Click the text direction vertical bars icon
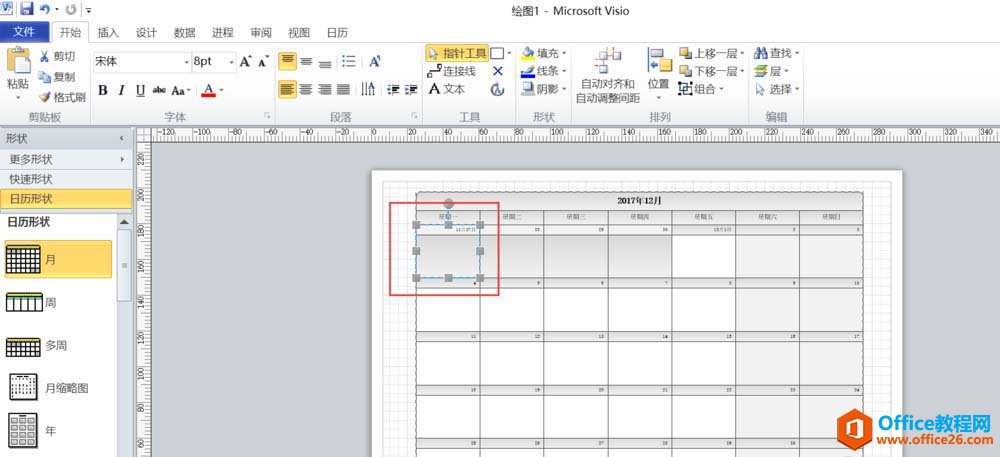1000x457 pixels. click(368, 89)
